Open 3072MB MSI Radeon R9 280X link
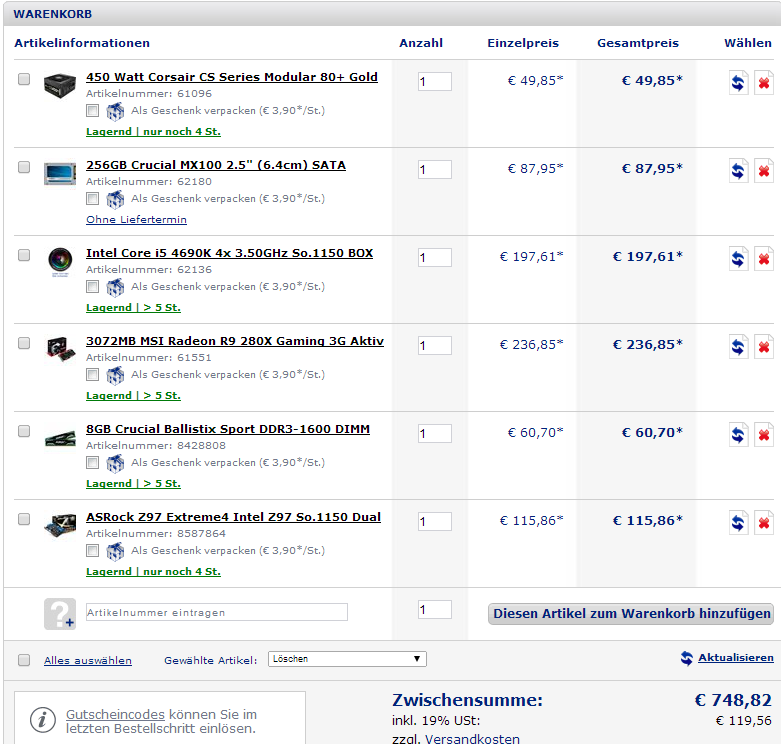The height and width of the screenshot is (744, 781). click(235, 341)
